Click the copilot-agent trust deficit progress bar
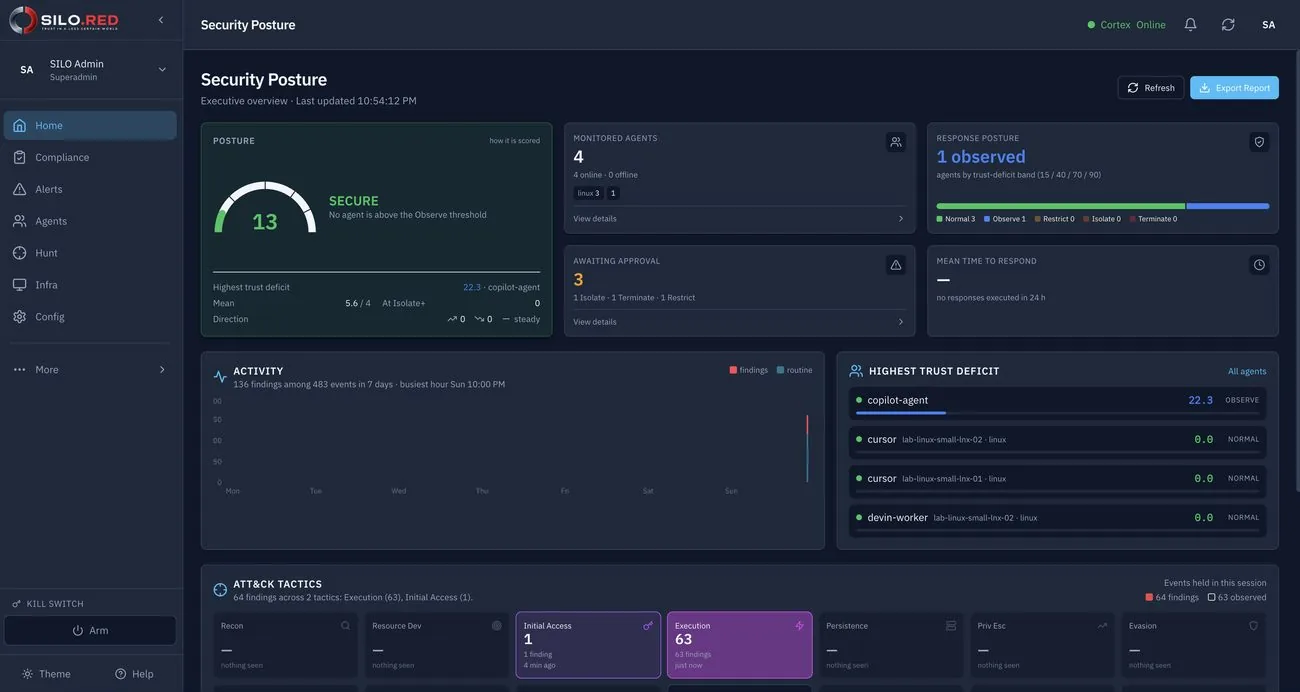The image size is (1300, 692). pos(1057,413)
